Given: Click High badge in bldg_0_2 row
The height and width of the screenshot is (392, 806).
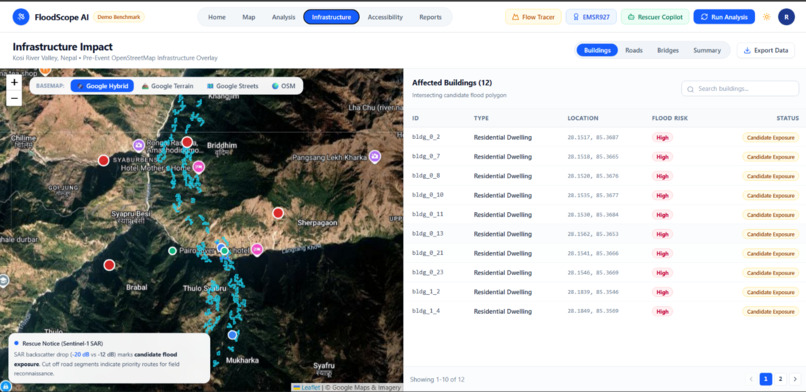Looking at the screenshot, I should [663, 137].
